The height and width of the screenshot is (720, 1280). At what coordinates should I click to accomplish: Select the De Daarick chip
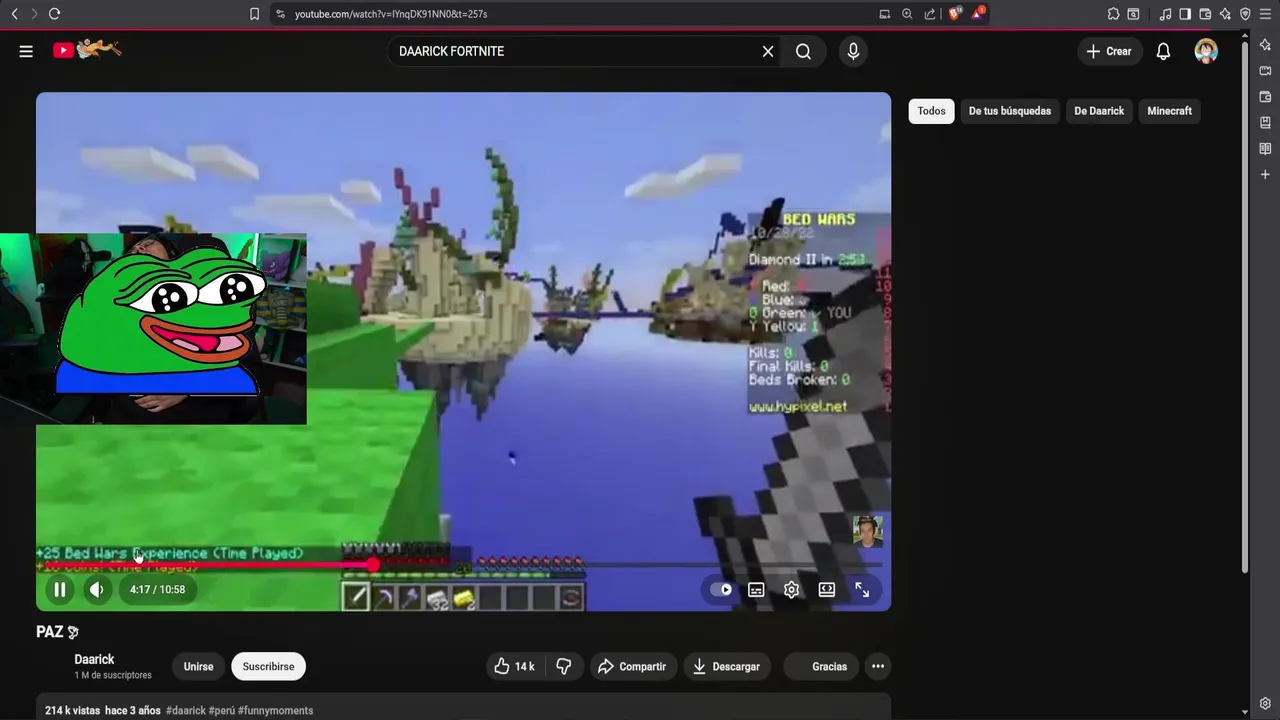click(1099, 111)
